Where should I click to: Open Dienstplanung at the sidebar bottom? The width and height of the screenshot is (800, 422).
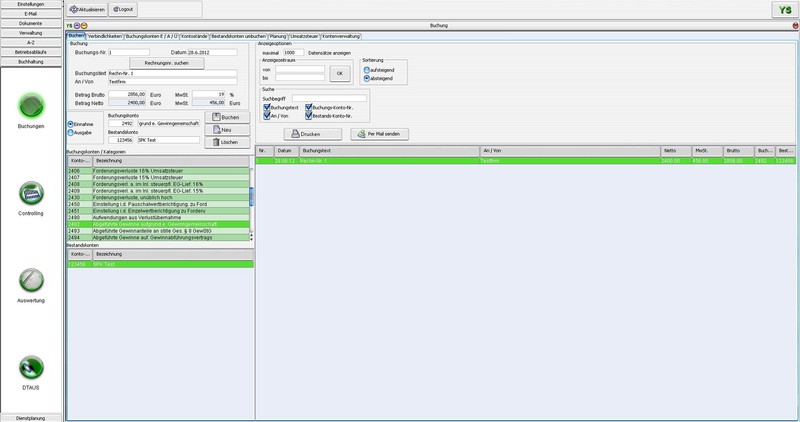[31, 418]
